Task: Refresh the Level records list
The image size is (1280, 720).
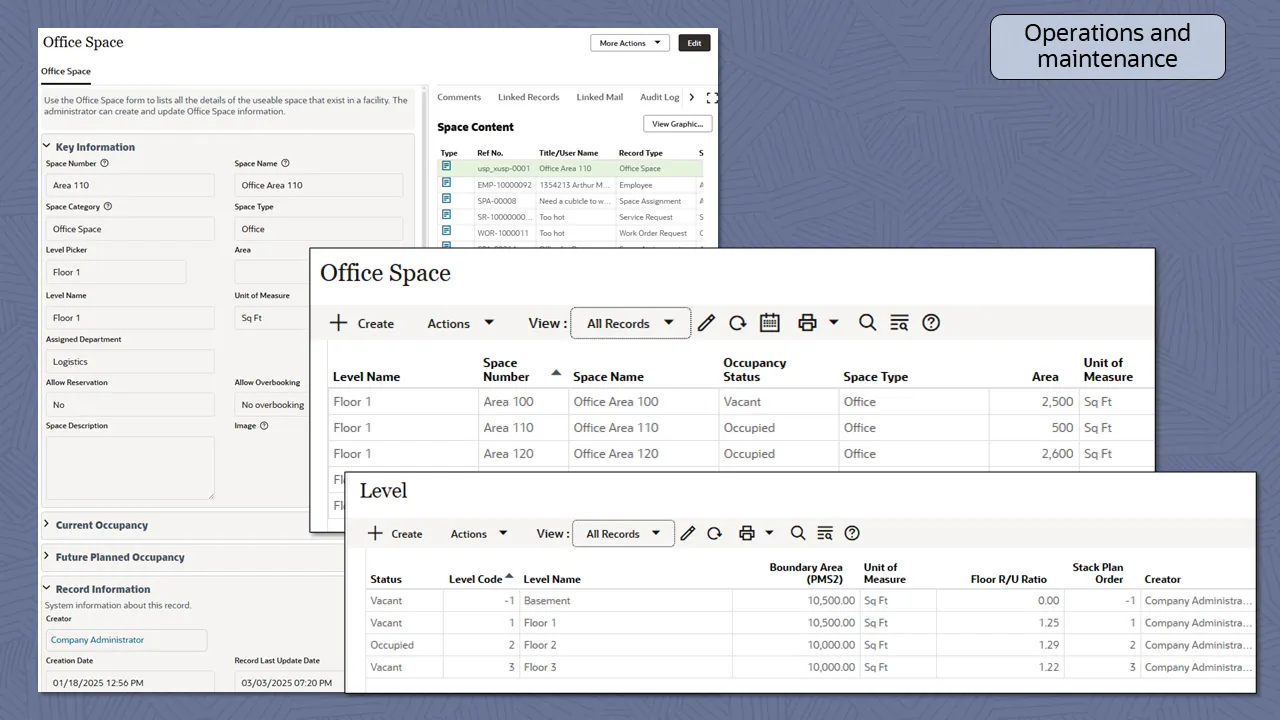Action: [x=714, y=533]
